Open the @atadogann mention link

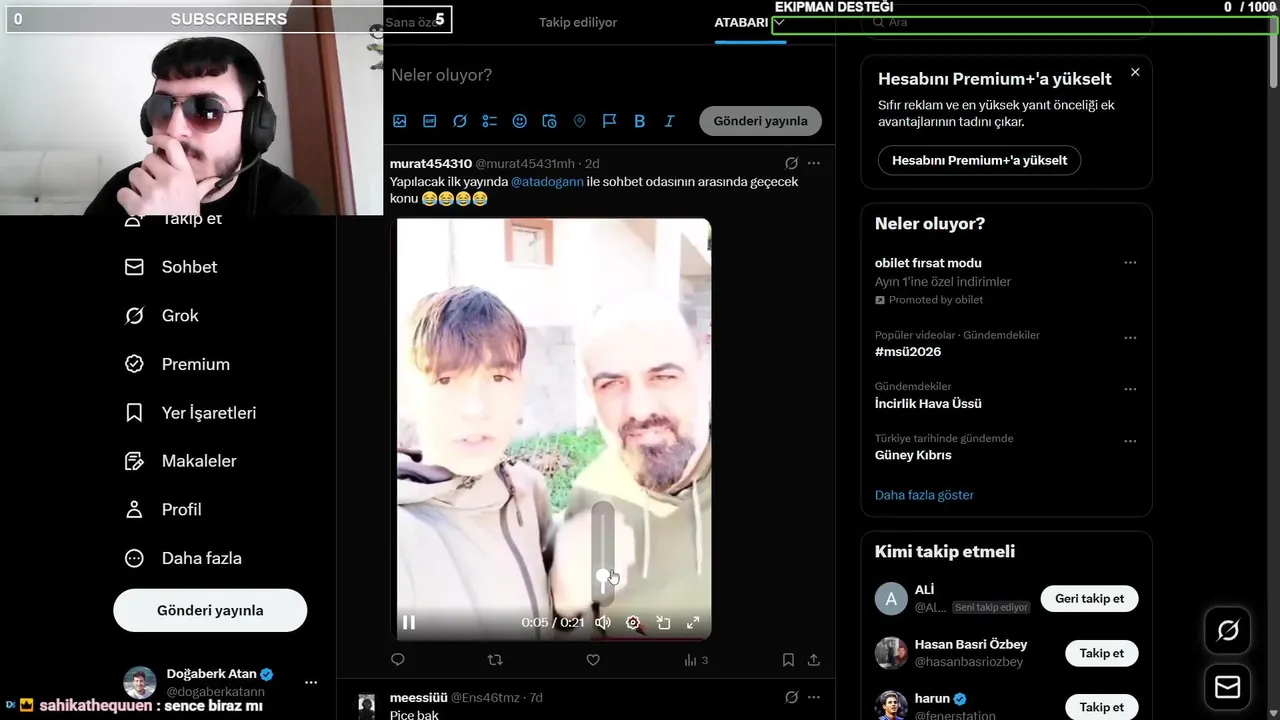547,182
